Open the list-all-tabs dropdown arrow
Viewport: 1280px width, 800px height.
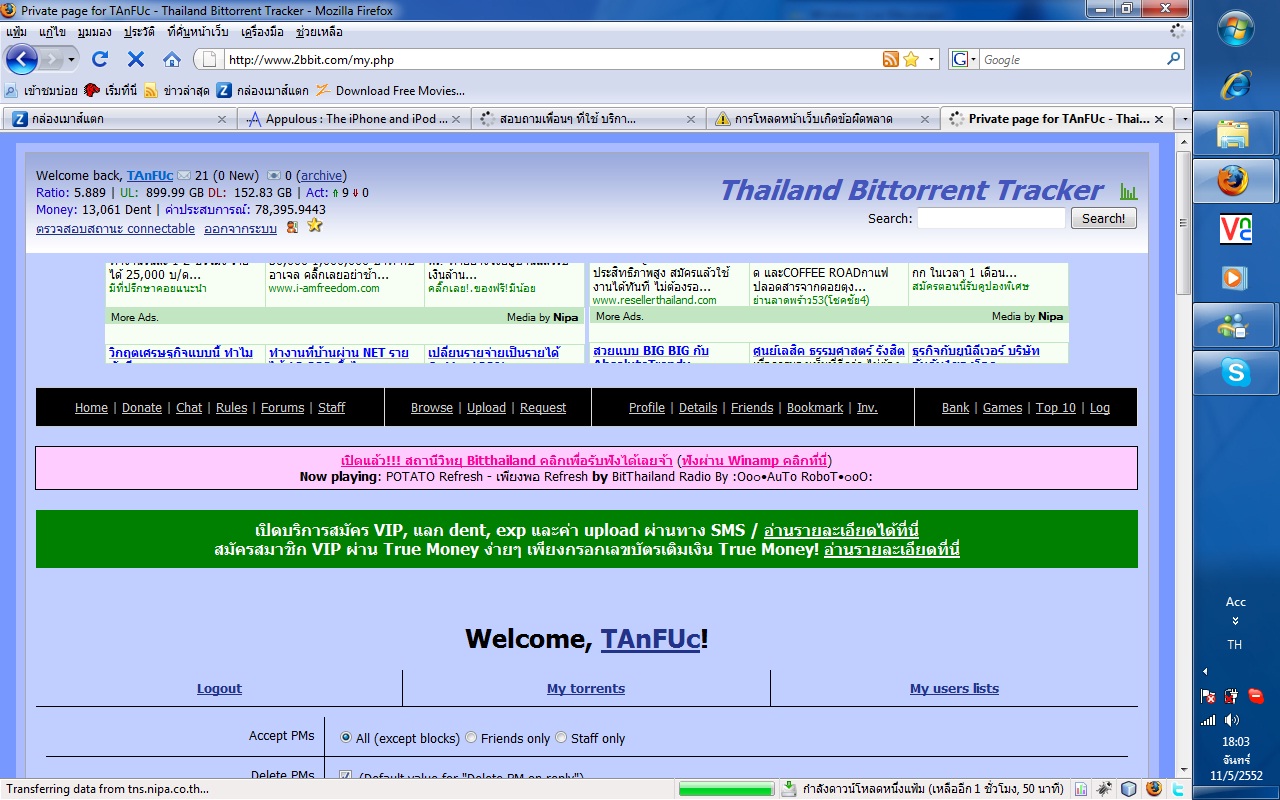1184,118
